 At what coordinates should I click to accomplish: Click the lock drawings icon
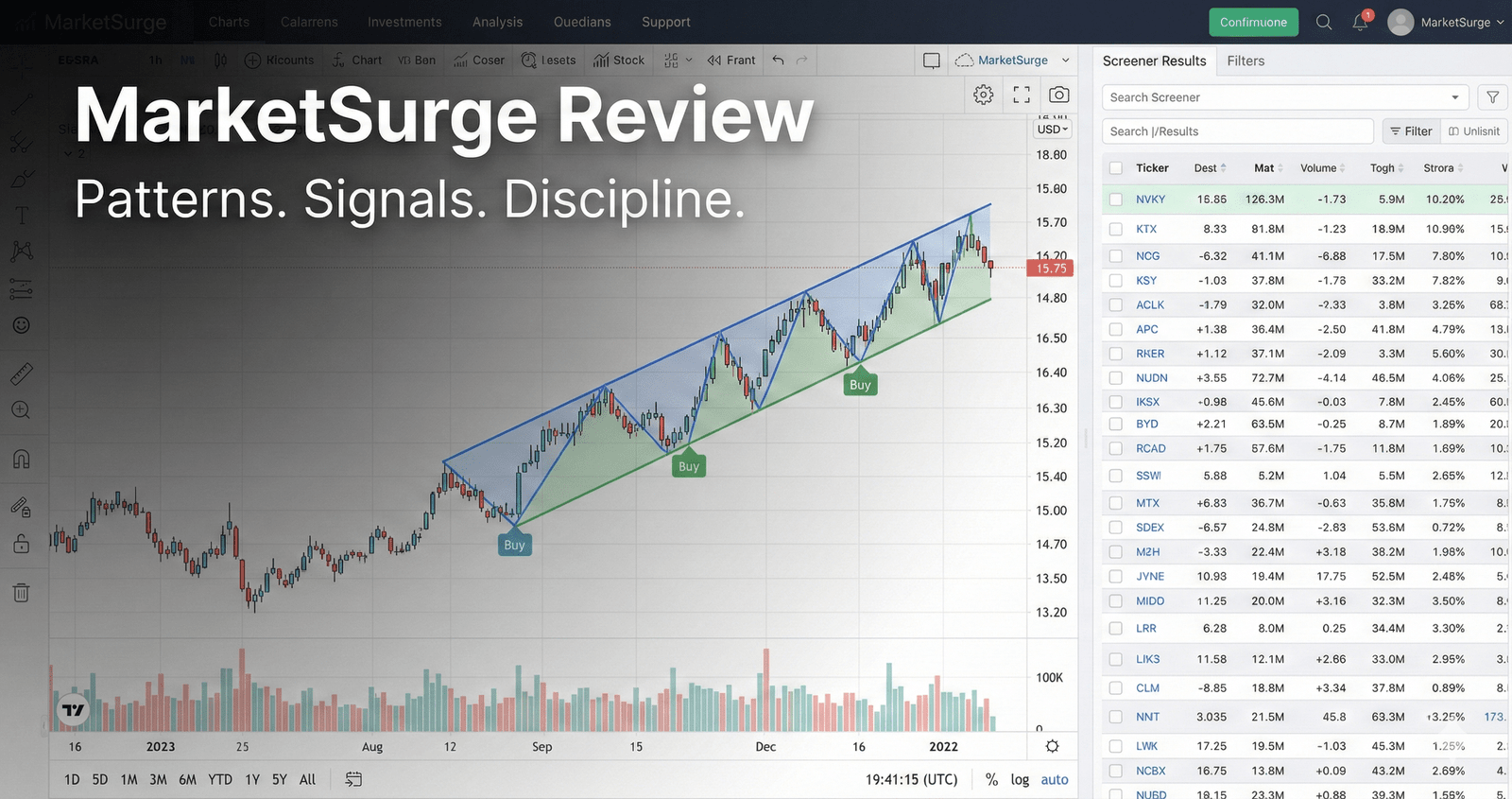21,544
